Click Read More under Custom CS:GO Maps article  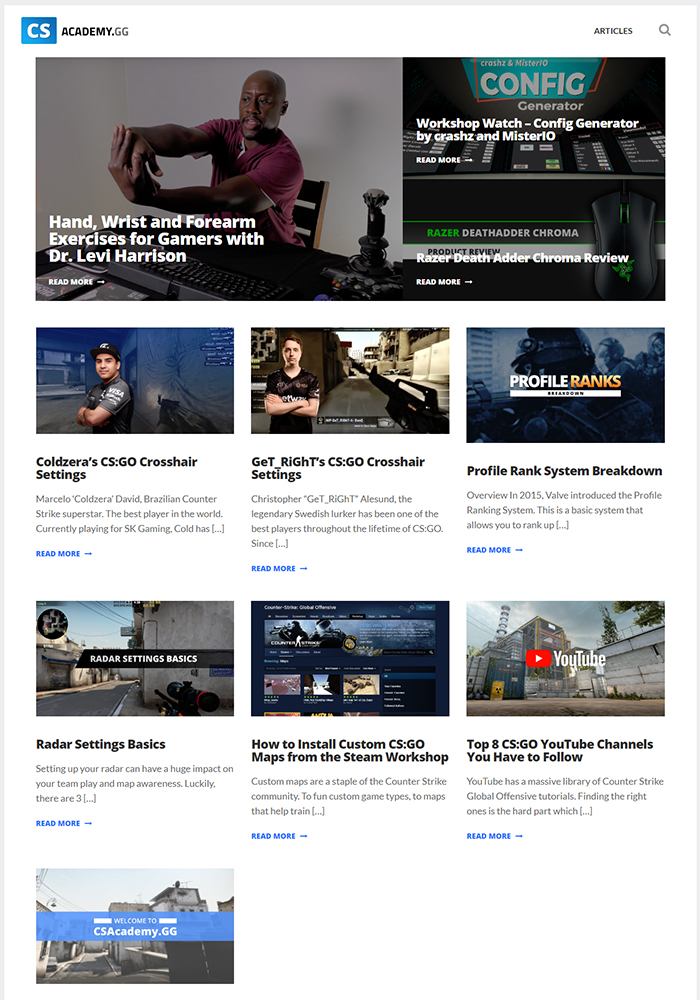tap(279, 836)
